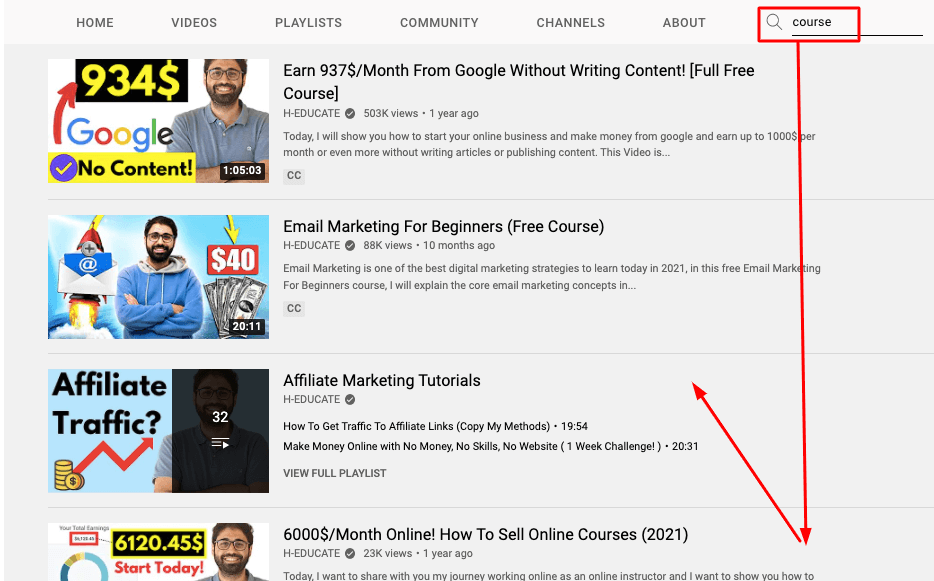
Task: Click '23K views' text
Action: [x=388, y=554]
